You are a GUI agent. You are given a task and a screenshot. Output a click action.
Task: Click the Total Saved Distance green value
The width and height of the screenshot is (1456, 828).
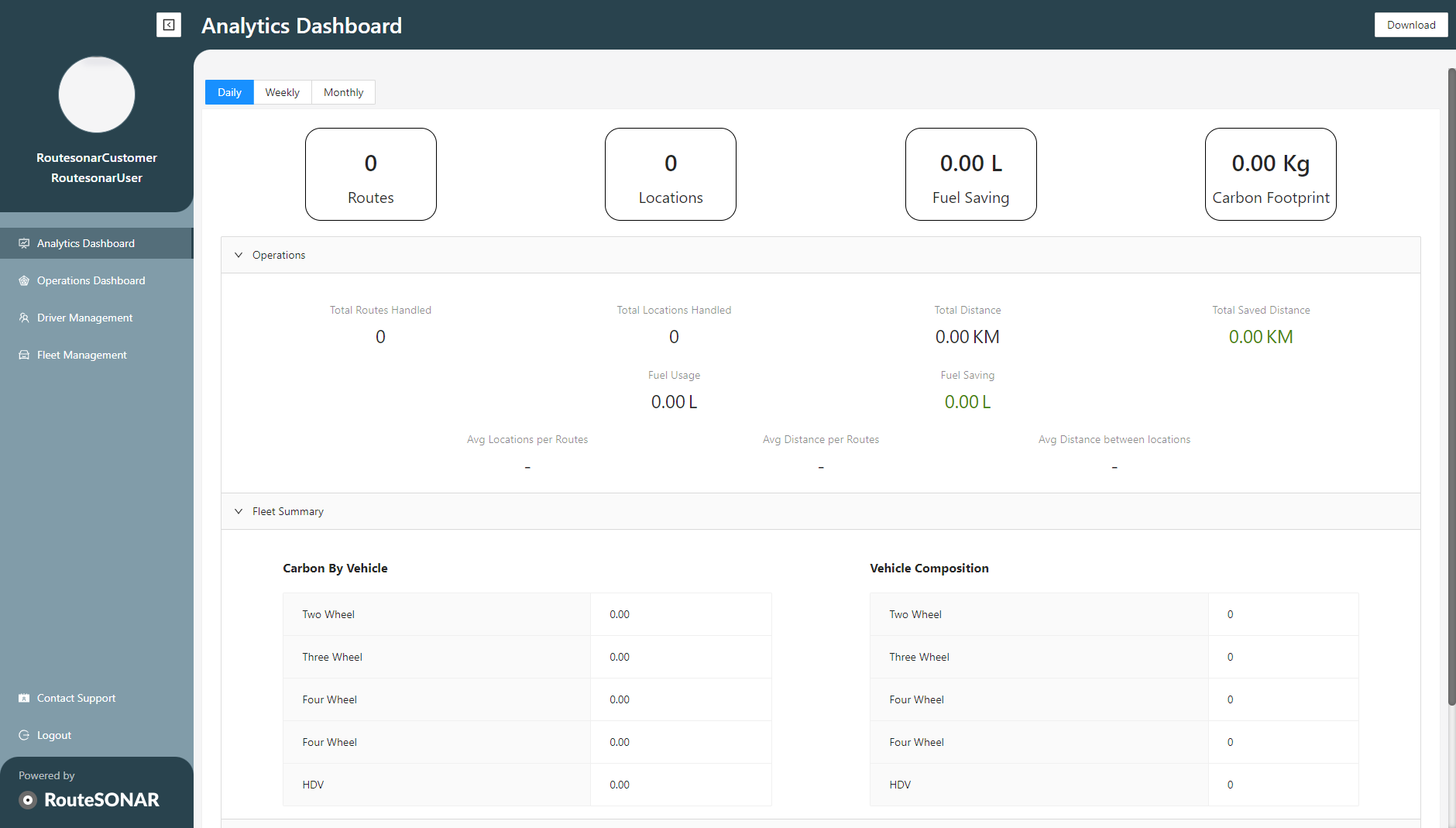(x=1261, y=337)
